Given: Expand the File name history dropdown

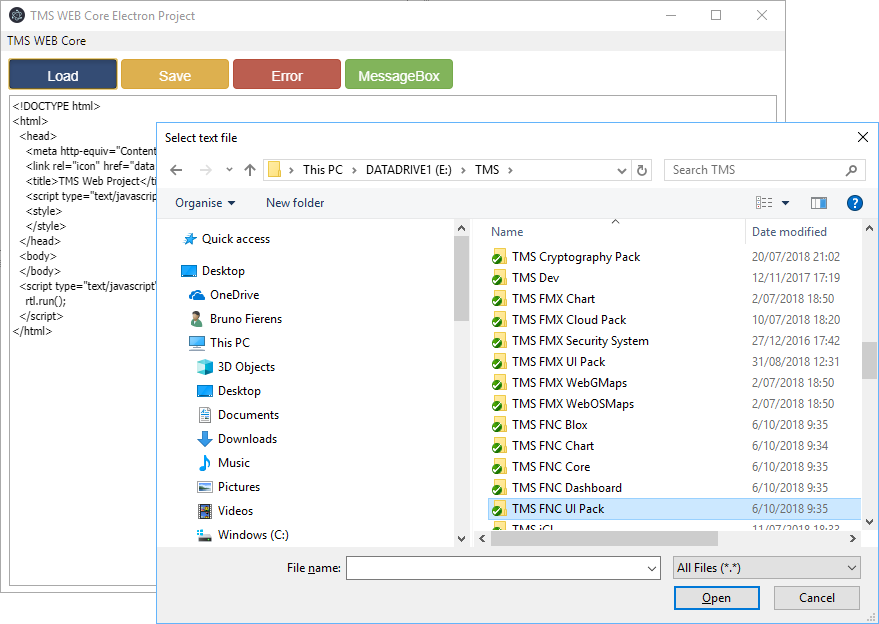Looking at the screenshot, I should (x=651, y=568).
